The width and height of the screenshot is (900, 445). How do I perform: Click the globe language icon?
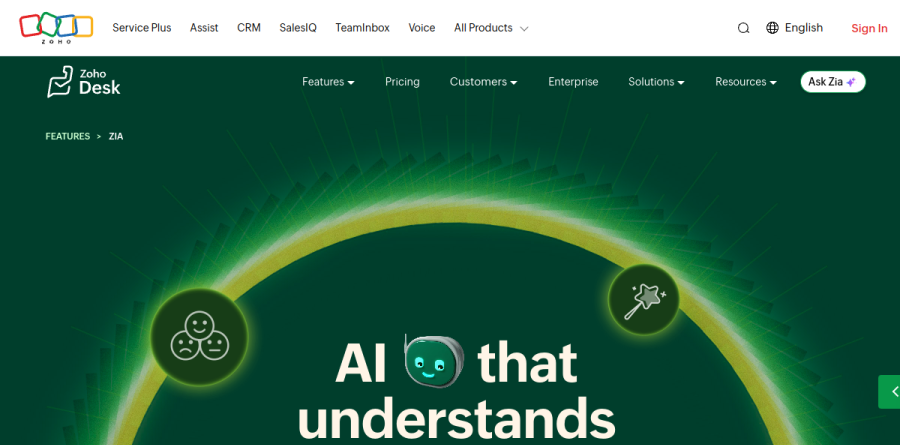coord(772,28)
